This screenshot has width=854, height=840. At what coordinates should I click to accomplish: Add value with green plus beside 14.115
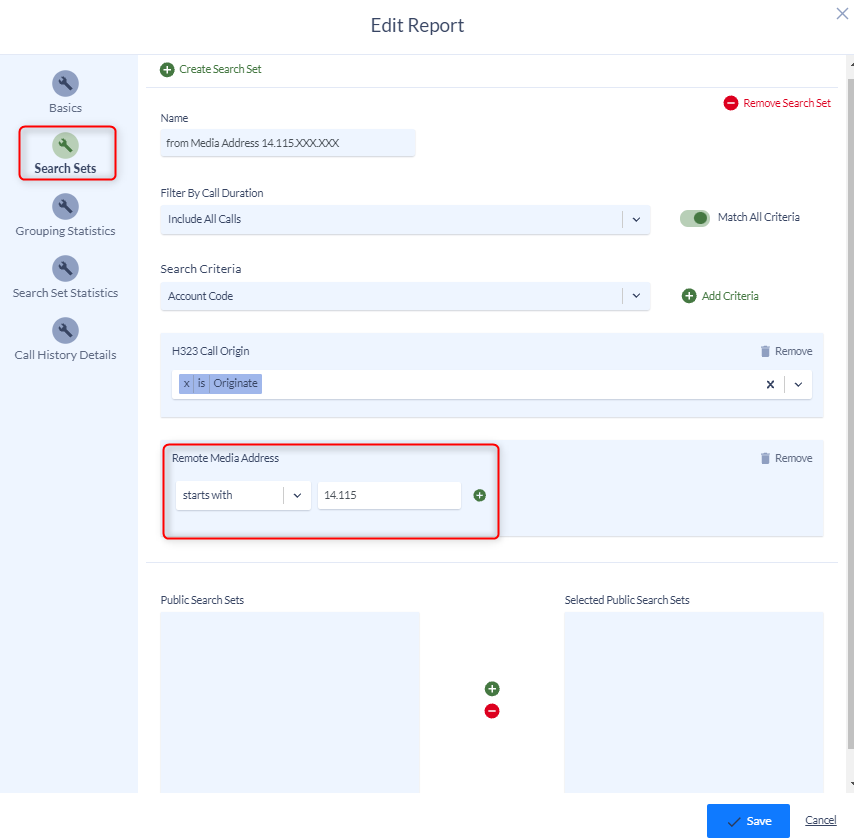(479, 495)
